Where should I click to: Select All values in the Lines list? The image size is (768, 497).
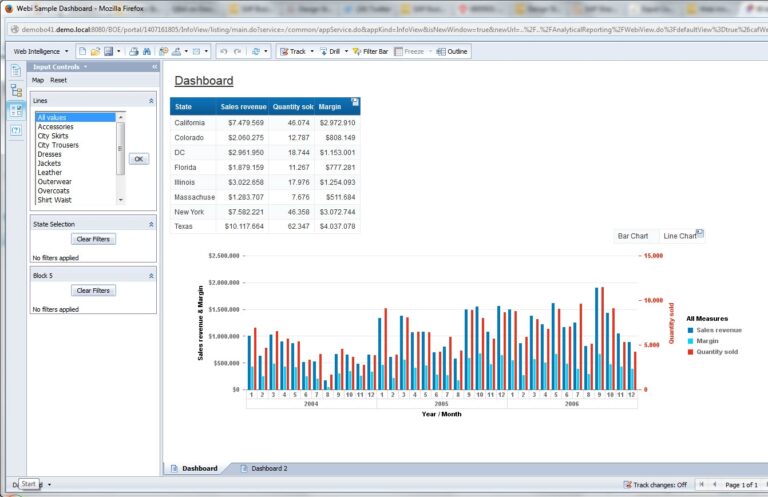click(x=75, y=118)
